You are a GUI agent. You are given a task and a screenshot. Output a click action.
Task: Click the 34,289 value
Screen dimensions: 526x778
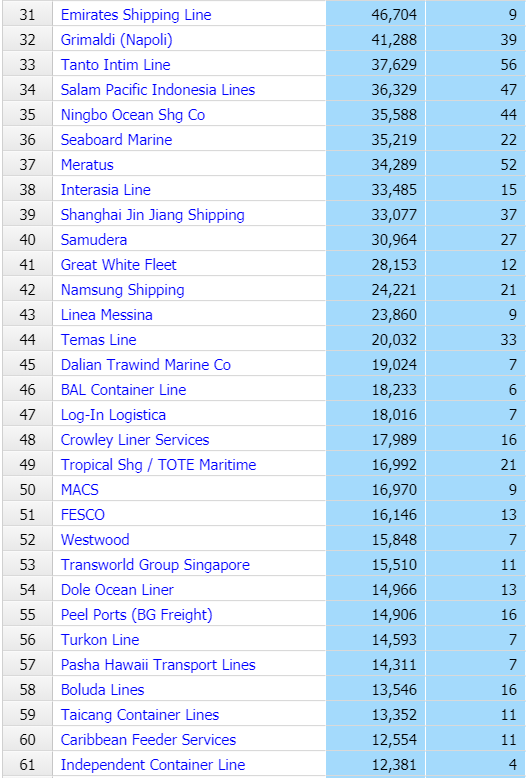click(x=376, y=165)
